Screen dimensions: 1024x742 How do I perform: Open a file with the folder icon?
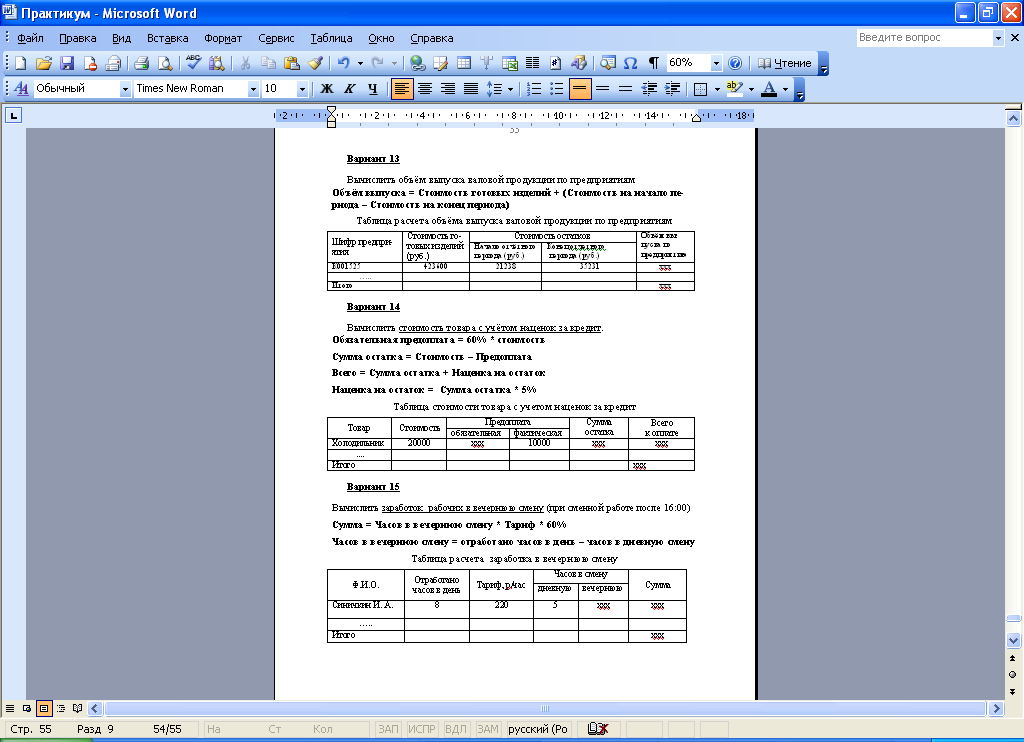[44, 63]
